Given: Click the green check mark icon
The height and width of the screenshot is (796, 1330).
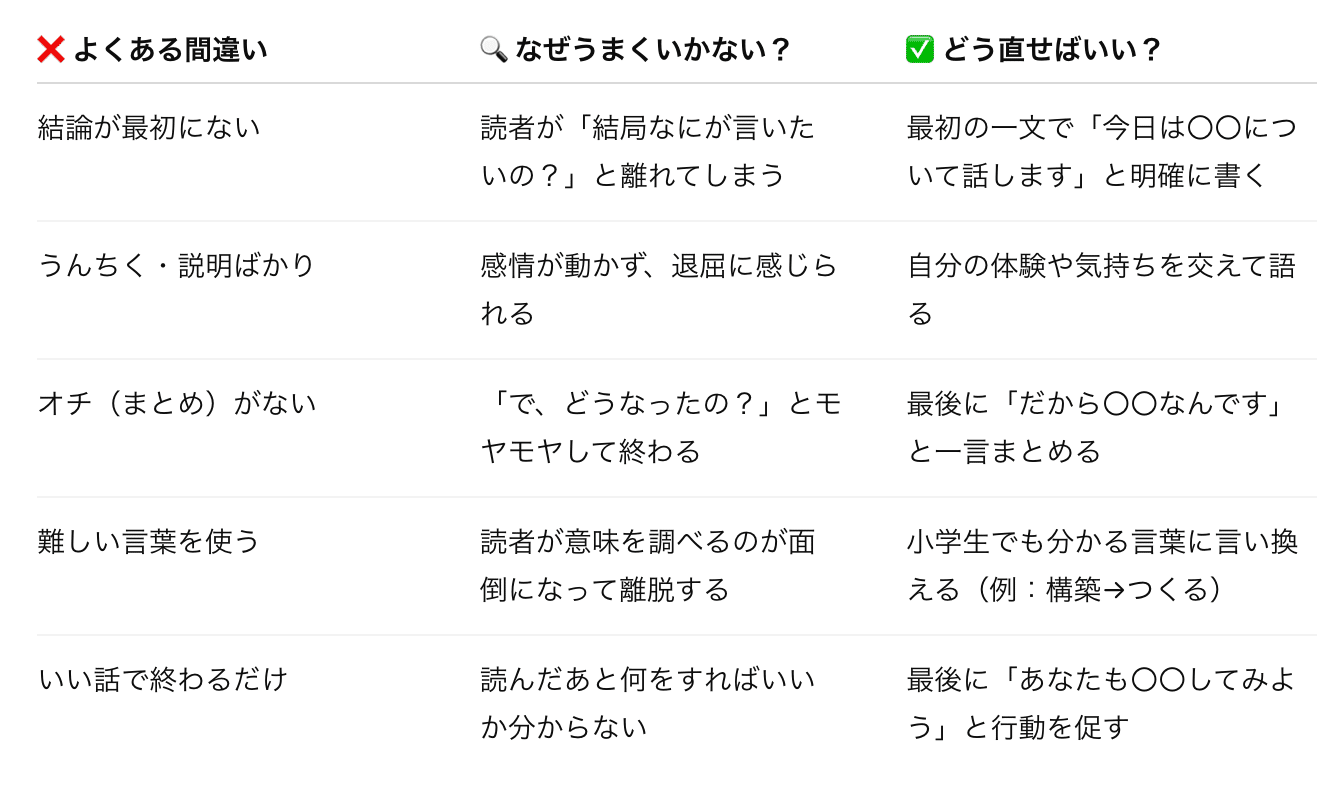Looking at the screenshot, I should click(919, 49).
